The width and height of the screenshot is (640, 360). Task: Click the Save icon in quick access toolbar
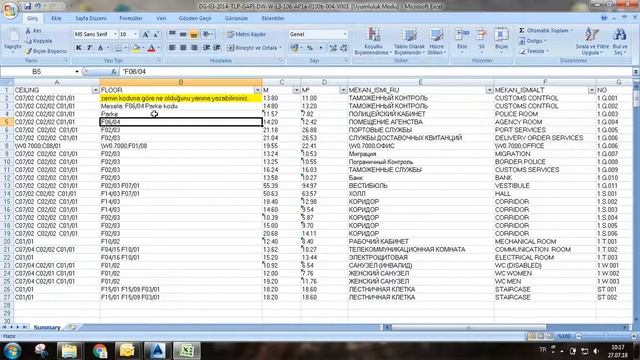tap(28, 6)
